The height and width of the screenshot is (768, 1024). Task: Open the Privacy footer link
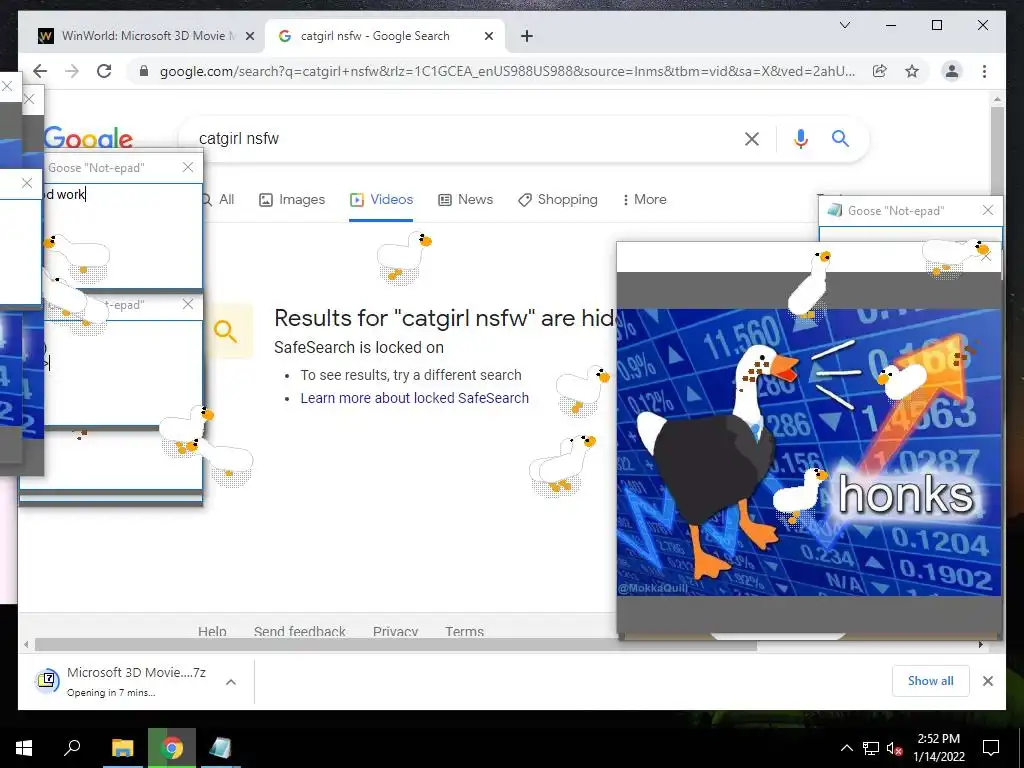point(395,632)
